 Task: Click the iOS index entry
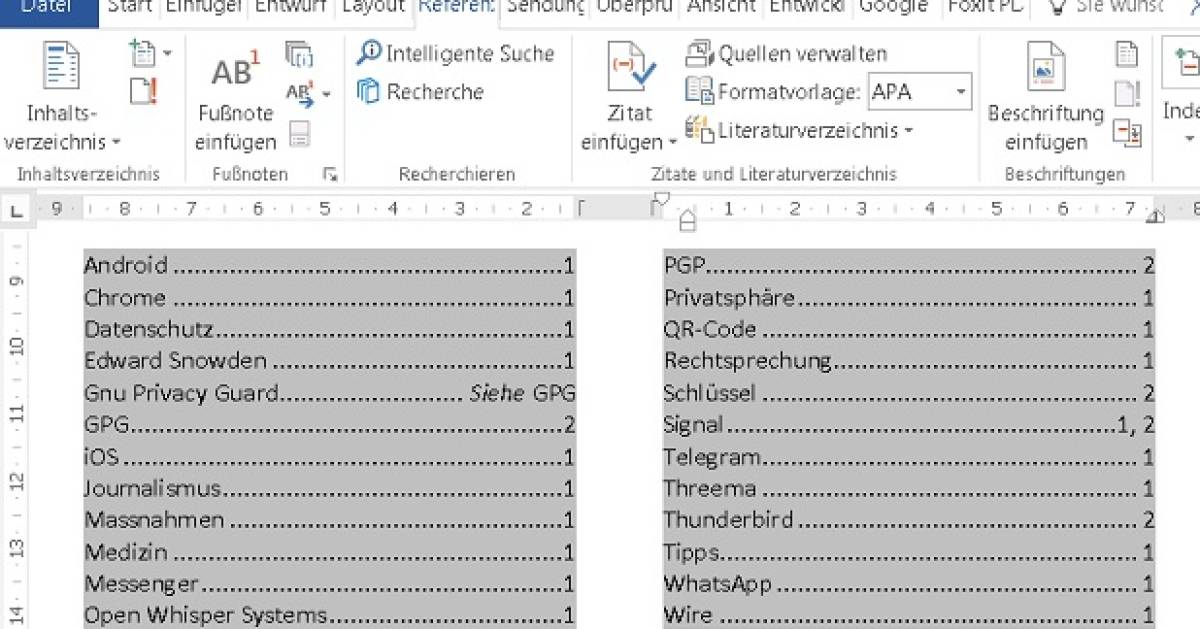(x=101, y=457)
